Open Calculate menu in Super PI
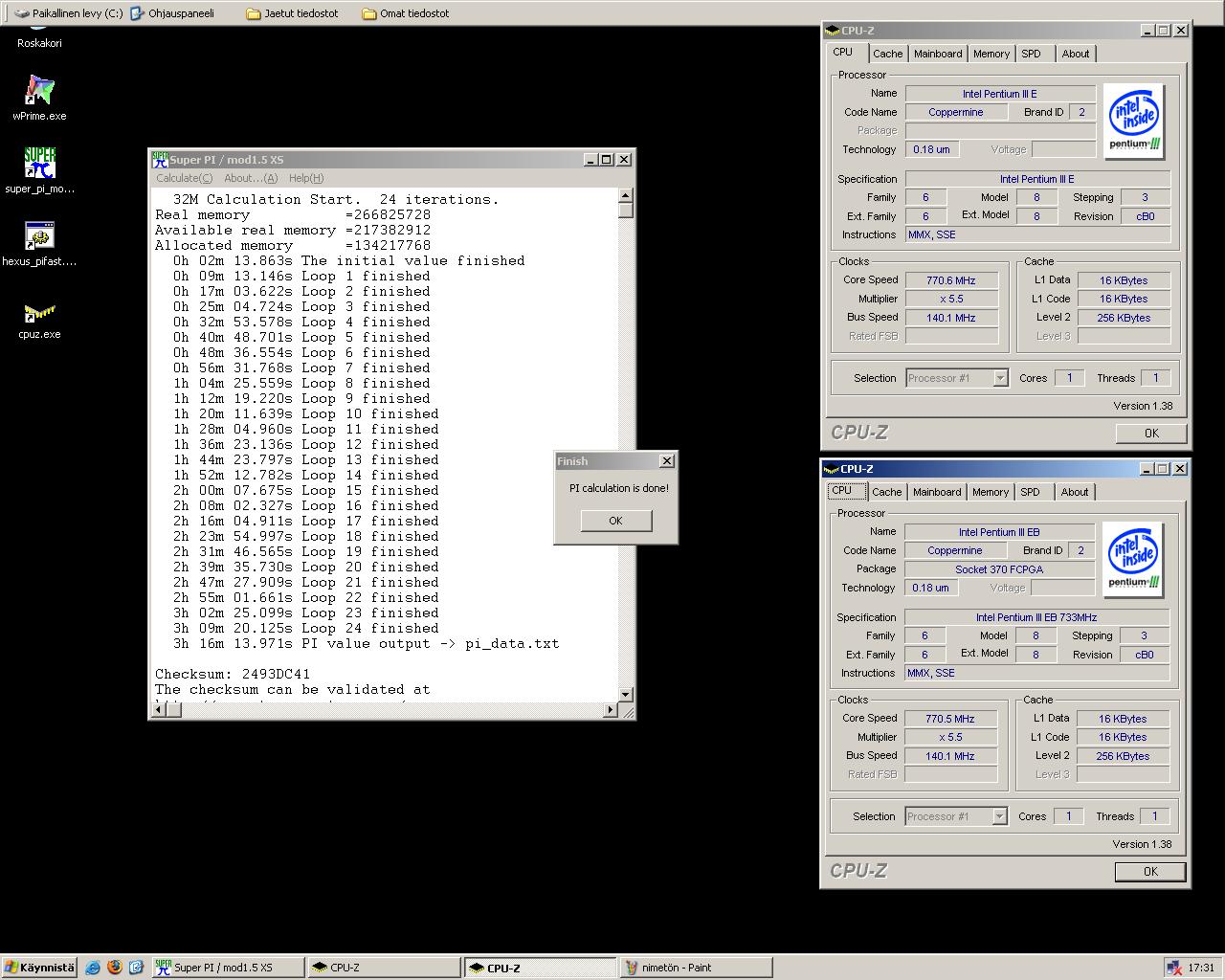The image size is (1225, 980). [184, 178]
